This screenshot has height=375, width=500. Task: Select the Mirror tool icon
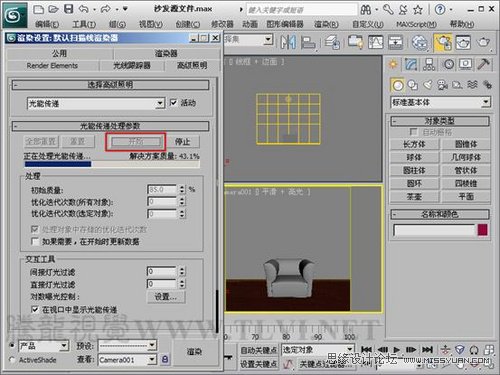[x=288, y=42]
